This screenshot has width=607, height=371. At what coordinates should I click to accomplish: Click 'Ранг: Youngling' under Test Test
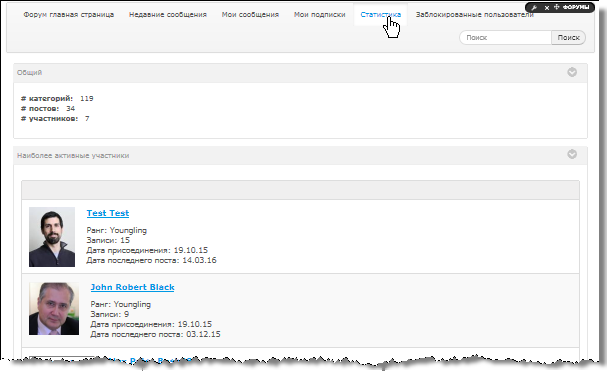[117, 230]
